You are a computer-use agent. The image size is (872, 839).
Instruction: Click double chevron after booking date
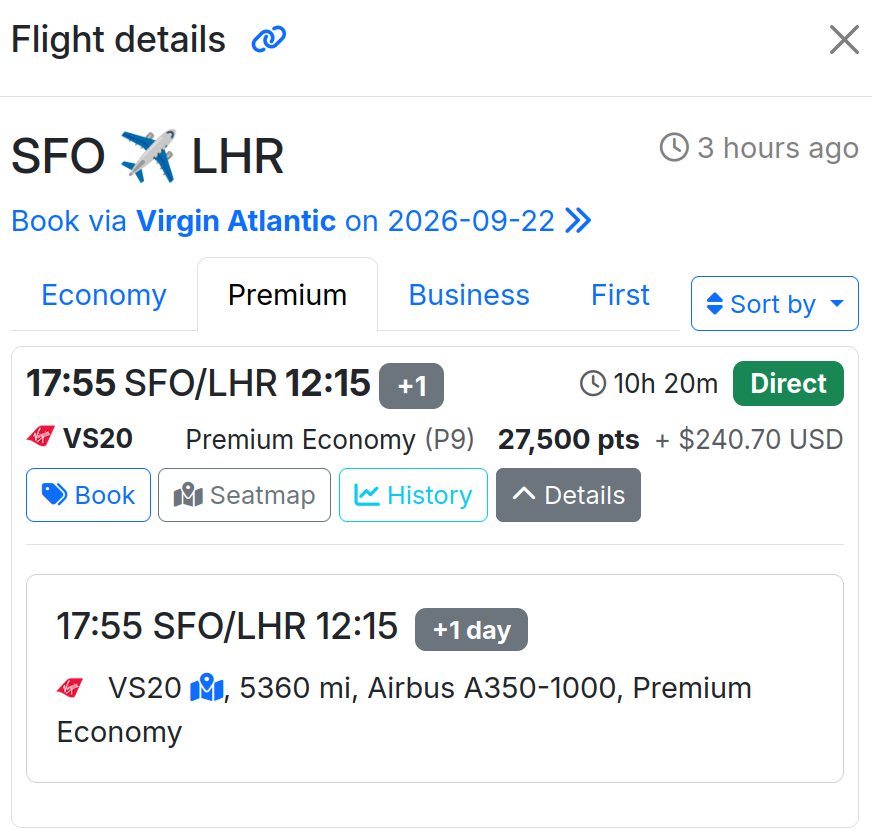pos(578,221)
